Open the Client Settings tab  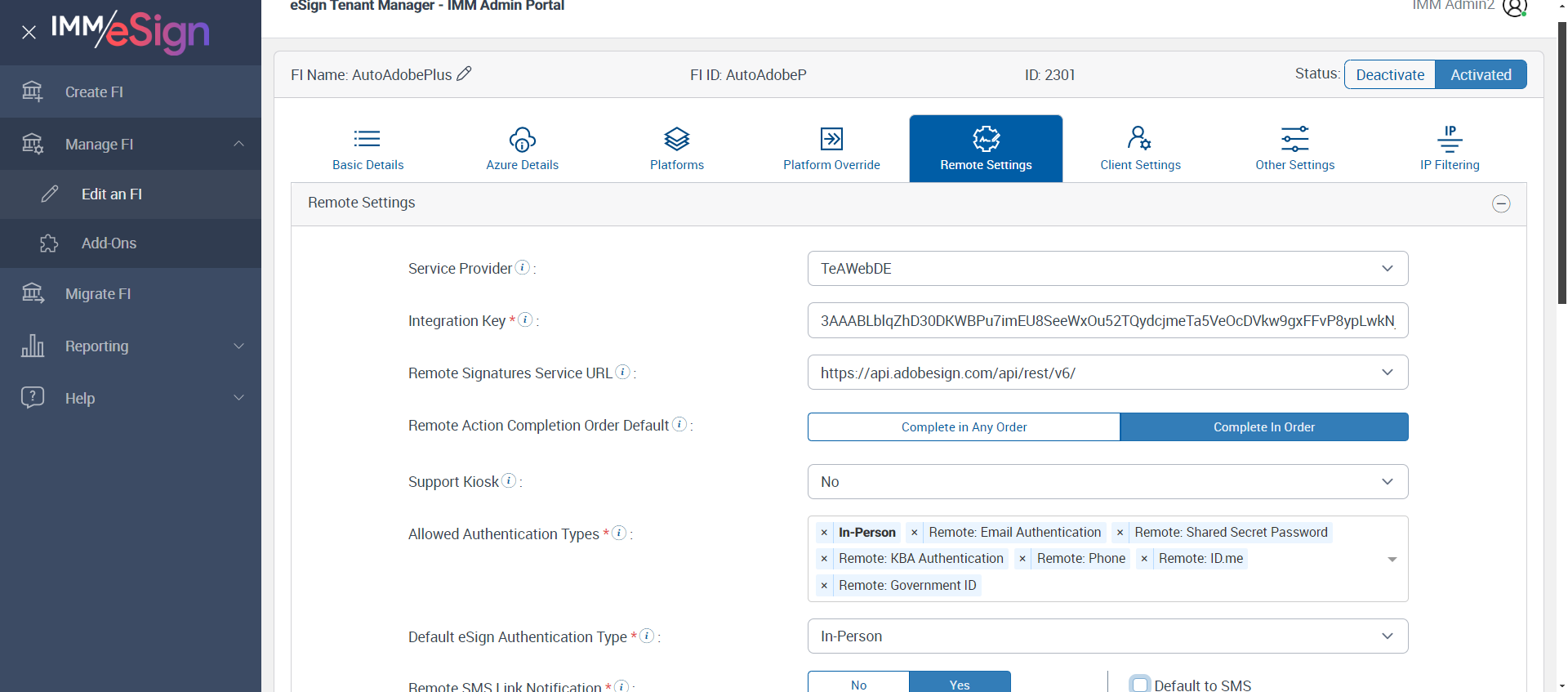(1140, 149)
